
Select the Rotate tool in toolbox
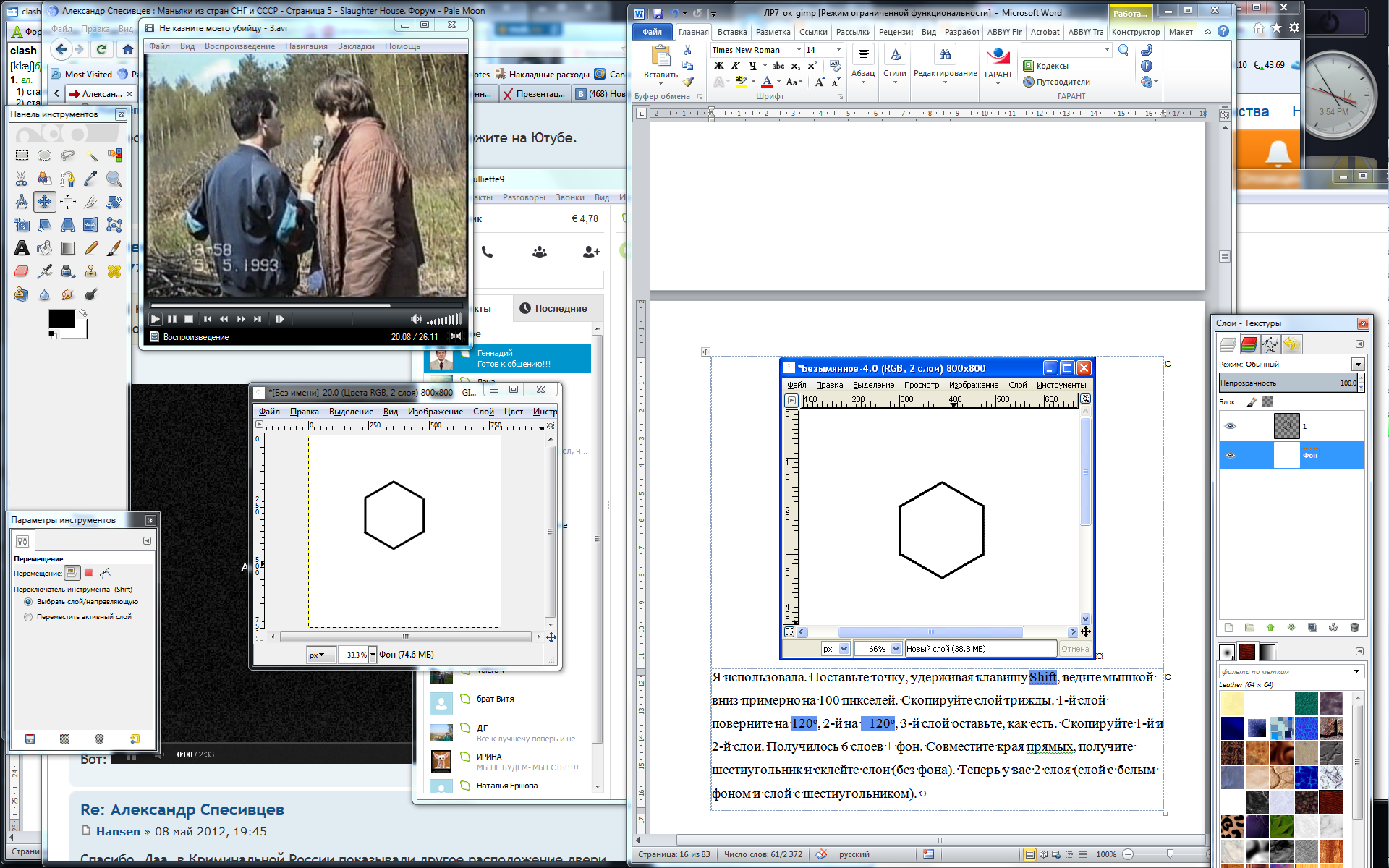tap(114, 202)
